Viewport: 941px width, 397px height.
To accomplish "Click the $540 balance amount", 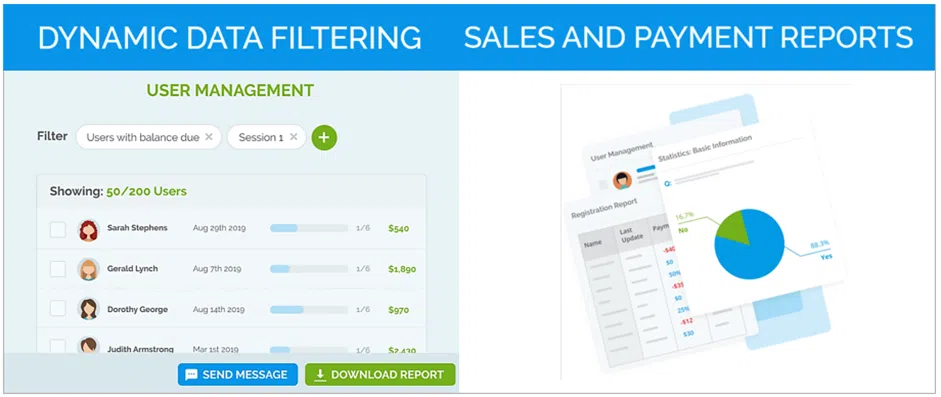I will [398, 228].
